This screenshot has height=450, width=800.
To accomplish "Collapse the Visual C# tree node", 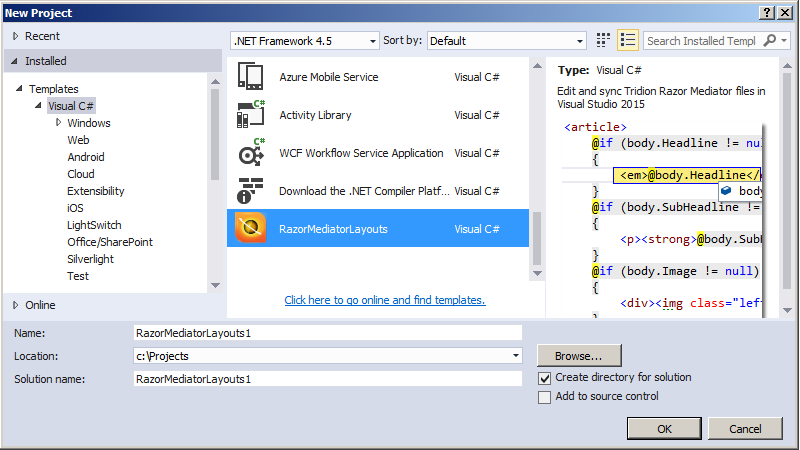I will 38,106.
